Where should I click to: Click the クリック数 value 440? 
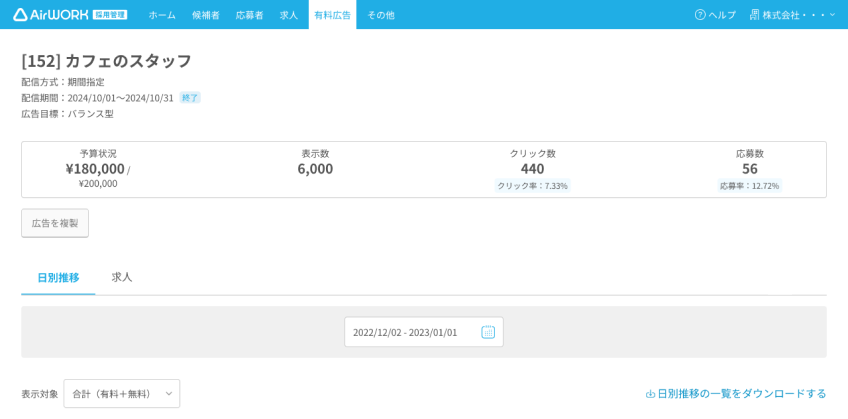point(533,169)
